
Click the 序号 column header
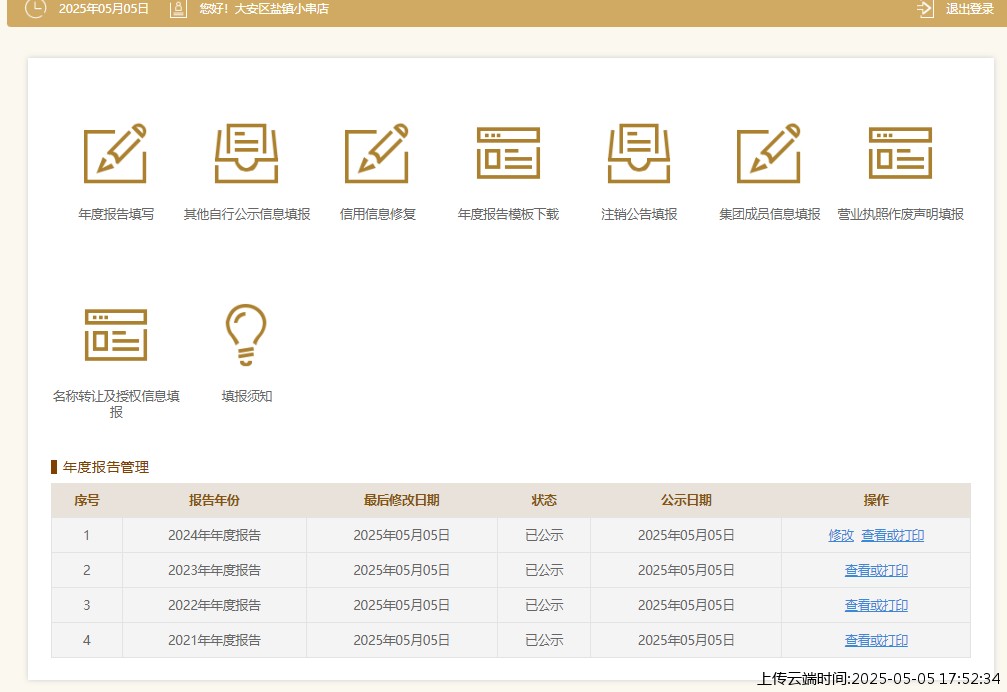click(87, 500)
